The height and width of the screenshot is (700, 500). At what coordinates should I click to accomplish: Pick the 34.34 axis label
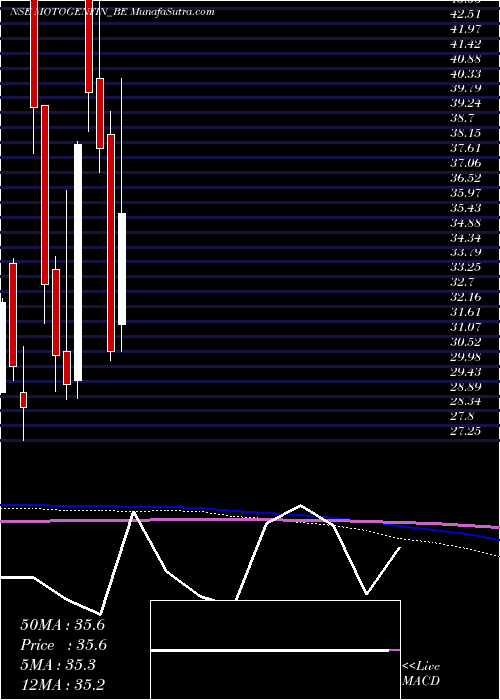pyautogui.click(x=466, y=238)
